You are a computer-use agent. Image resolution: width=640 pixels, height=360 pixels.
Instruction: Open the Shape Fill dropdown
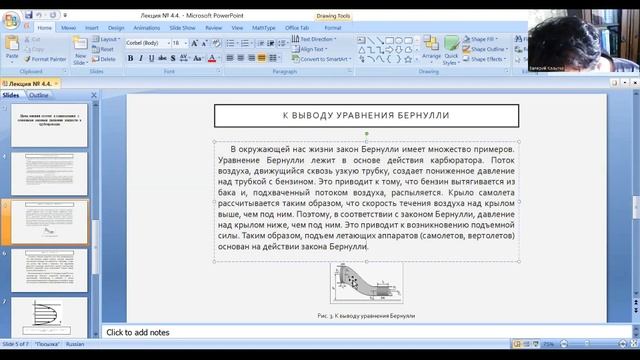tap(481, 39)
